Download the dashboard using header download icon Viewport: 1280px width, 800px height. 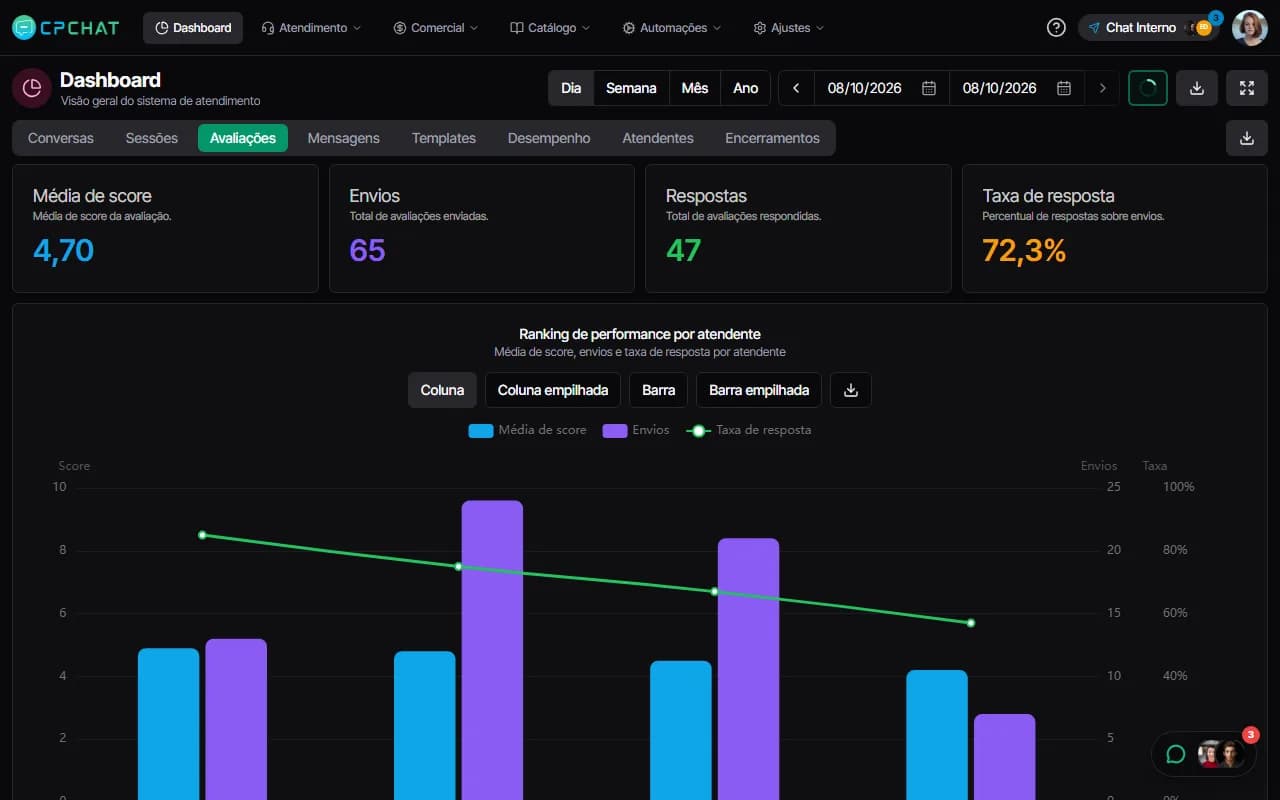[x=1196, y=88]
